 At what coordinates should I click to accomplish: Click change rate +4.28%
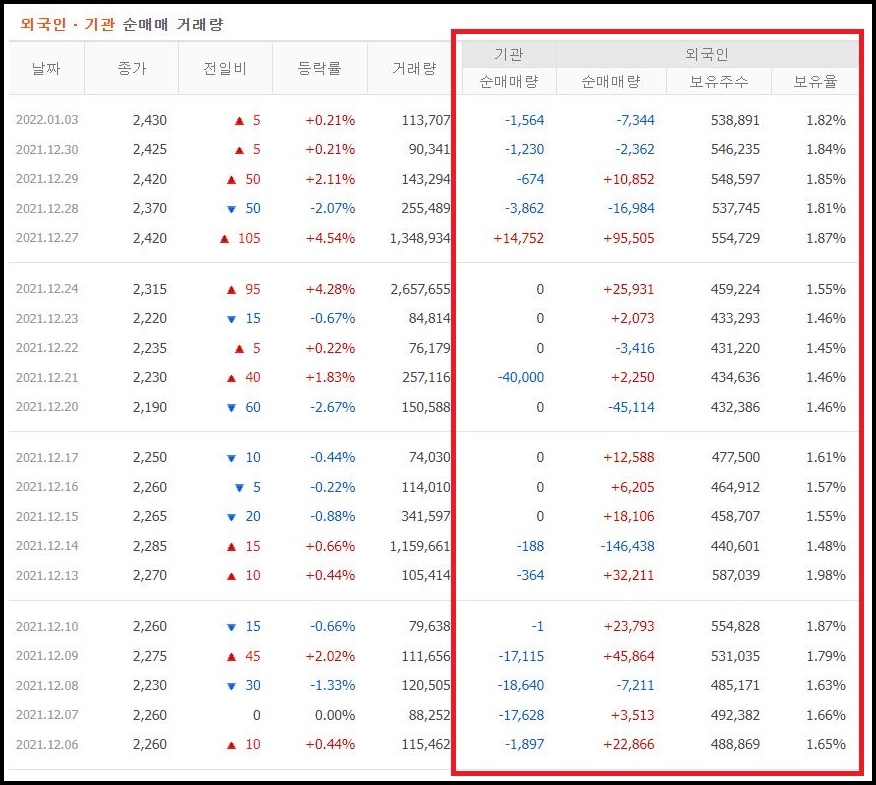tap(330, 289)
